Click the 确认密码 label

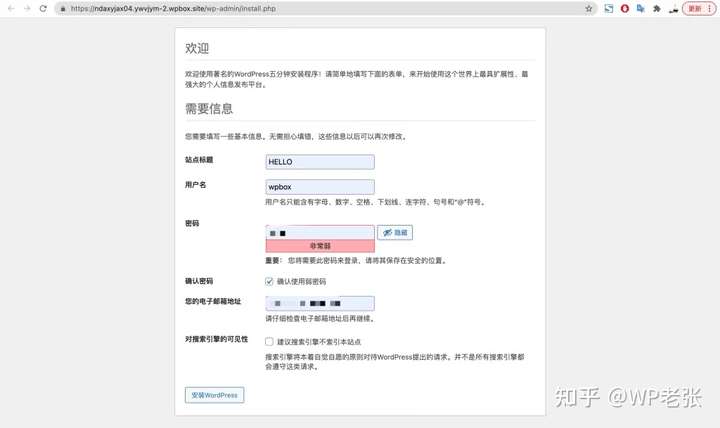(x=199, y=281)
